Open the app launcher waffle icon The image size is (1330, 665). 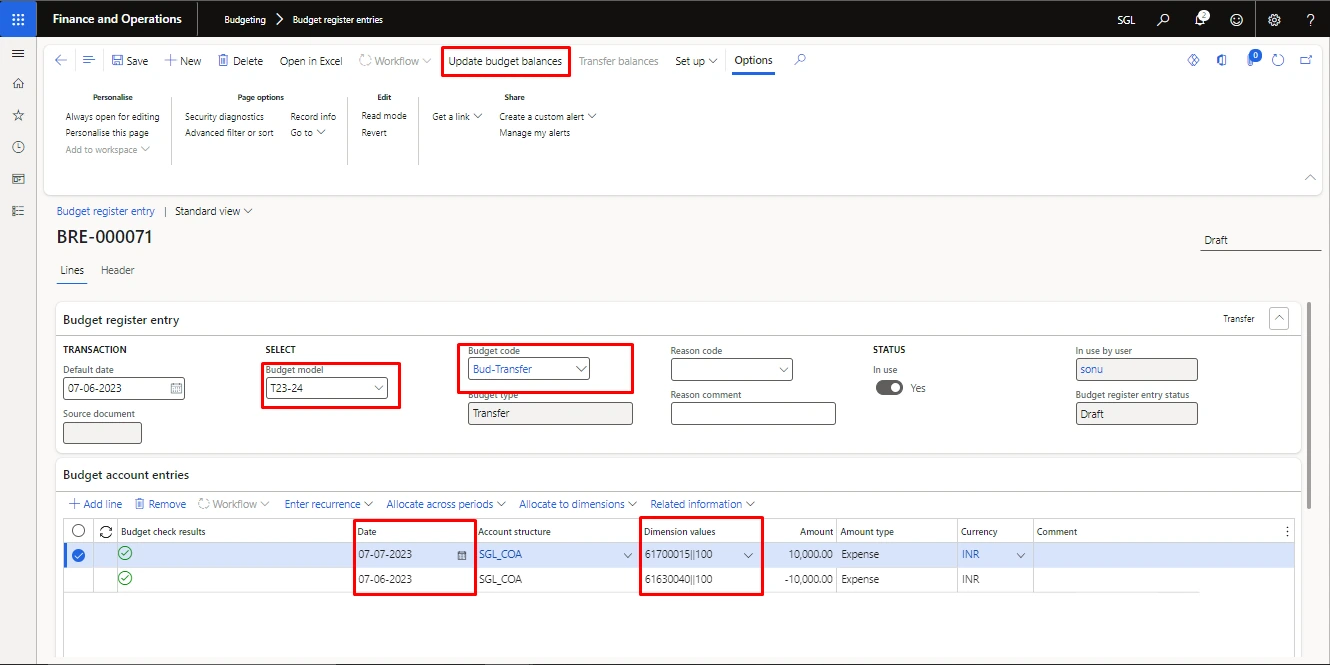pos(18,19)
